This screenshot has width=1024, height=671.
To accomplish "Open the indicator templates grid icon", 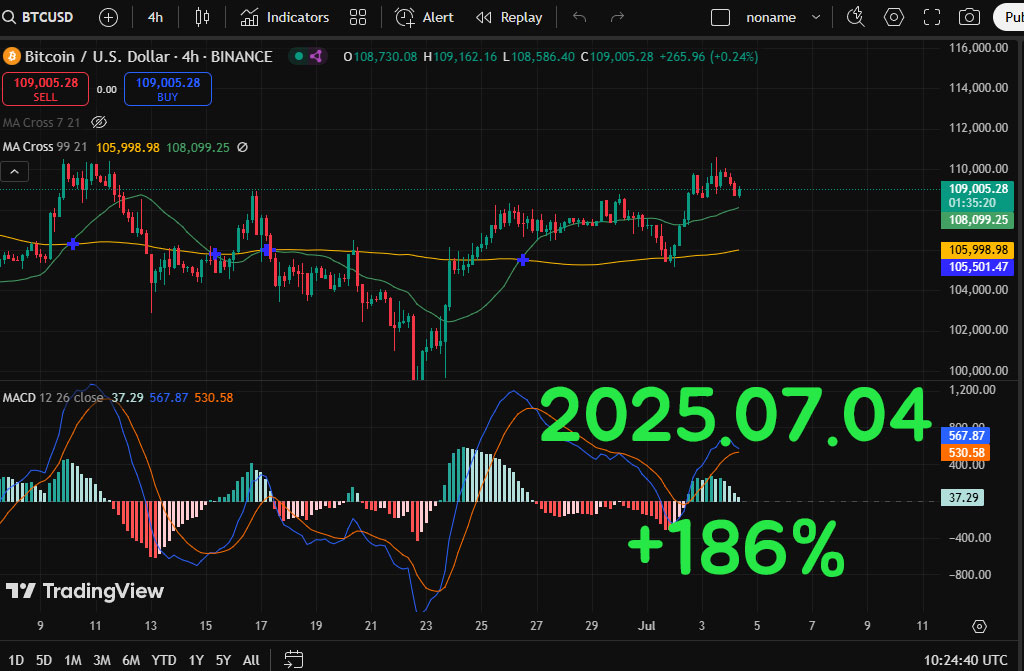I will click(358, 18).
